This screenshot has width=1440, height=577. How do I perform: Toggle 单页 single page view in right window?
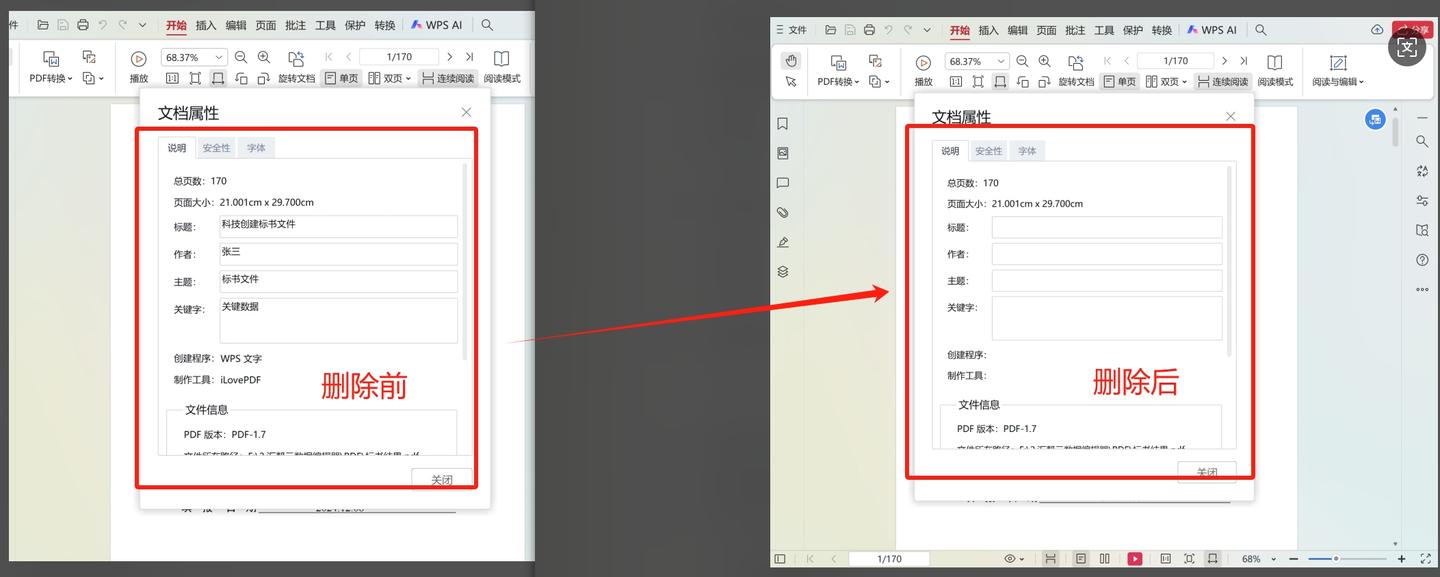coord(1119,82)
